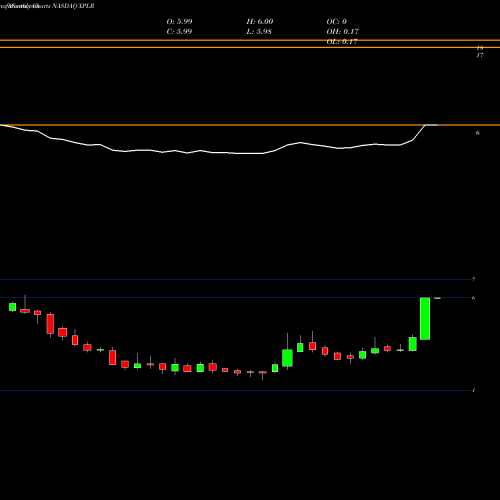Click the large red candle with the biggest drop
This screenshot has width=500, height=500.
50,324
